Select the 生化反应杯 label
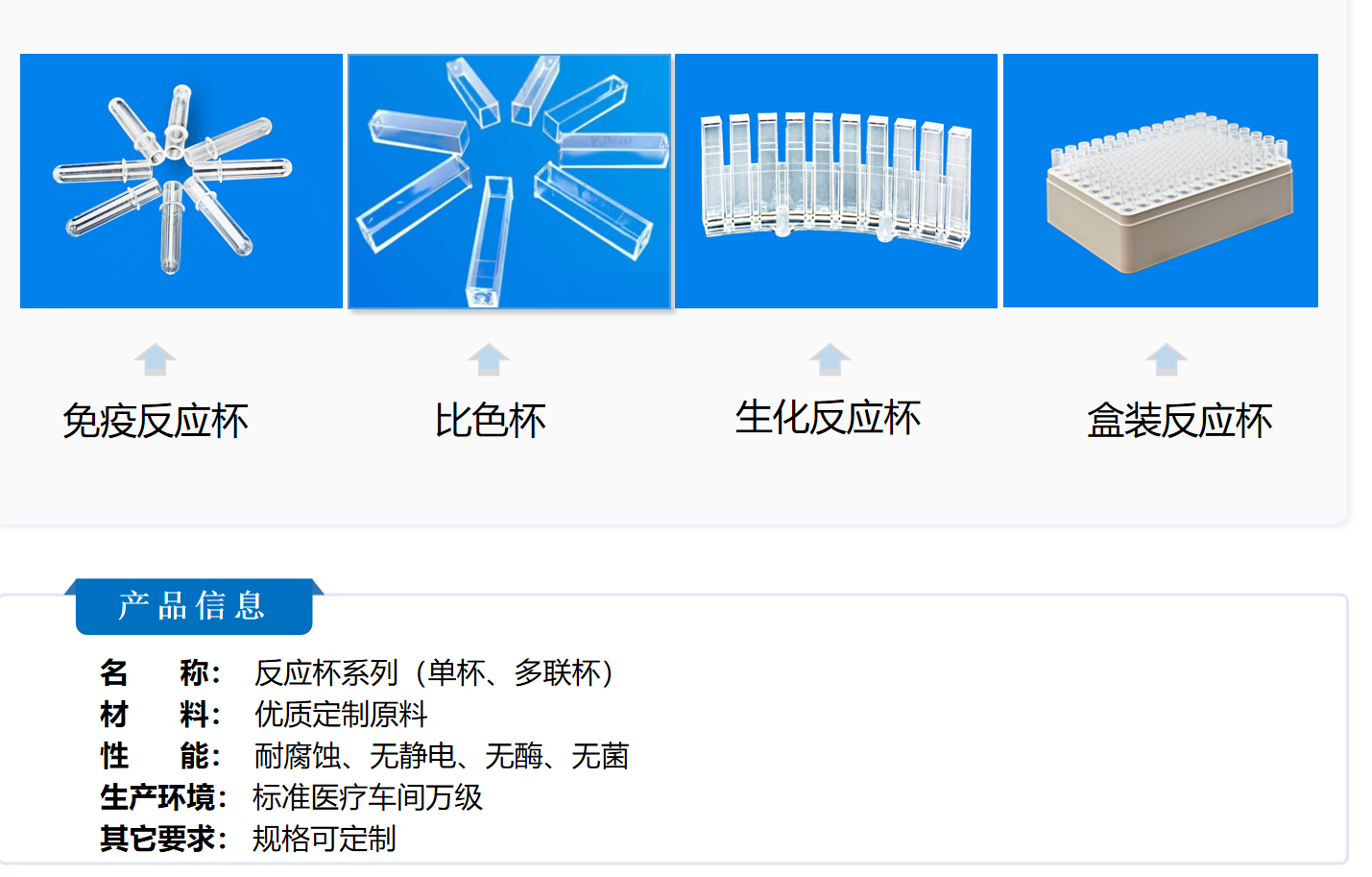1372x877 pixels. (x=828, y=418)
